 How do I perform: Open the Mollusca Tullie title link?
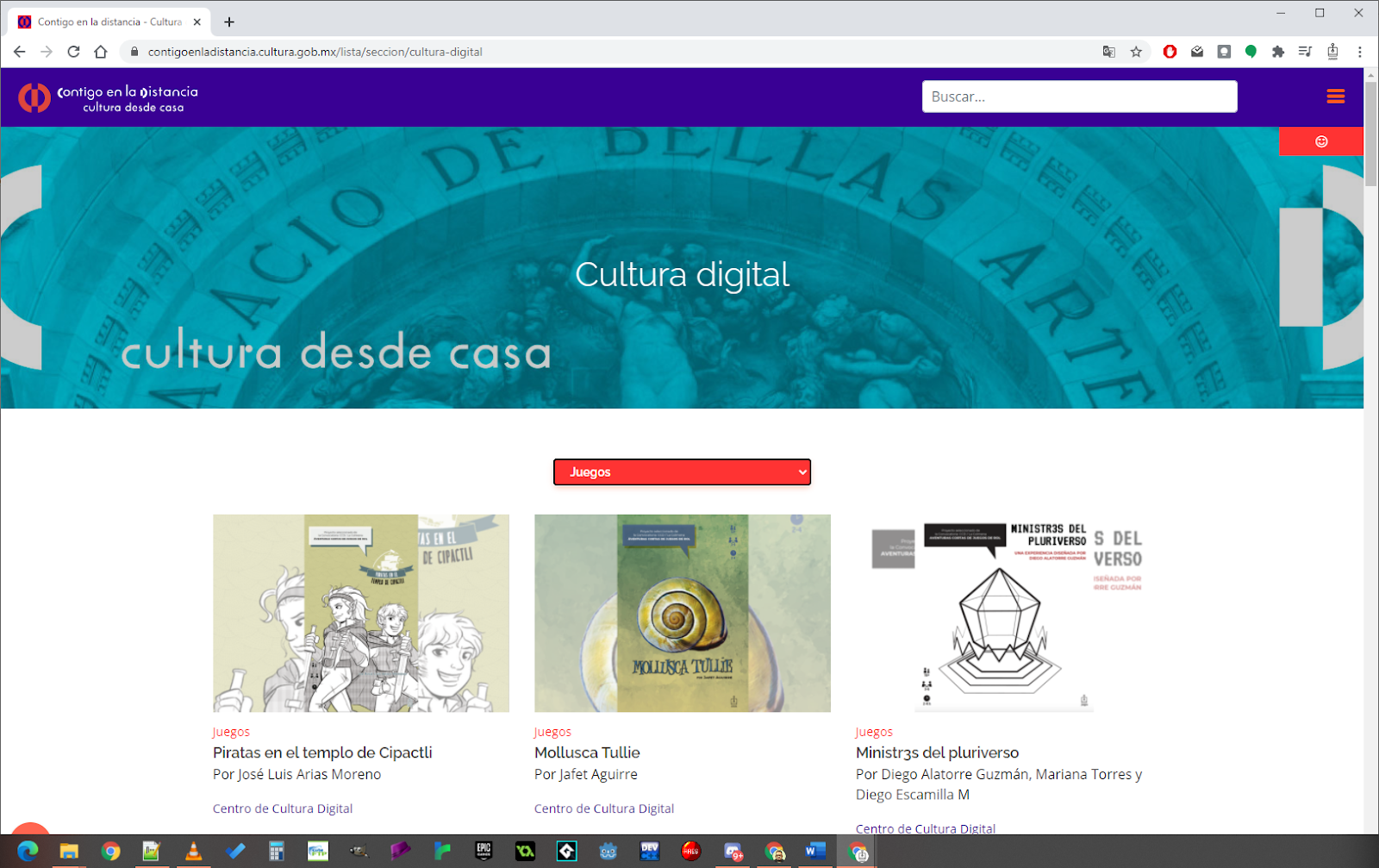[587, 752]
